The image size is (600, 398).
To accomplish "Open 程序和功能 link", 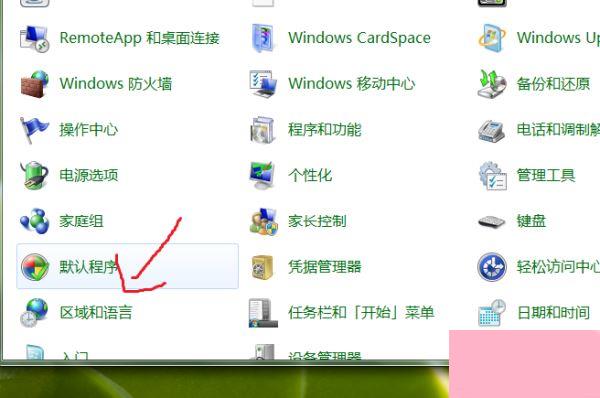I will point(324,129).
